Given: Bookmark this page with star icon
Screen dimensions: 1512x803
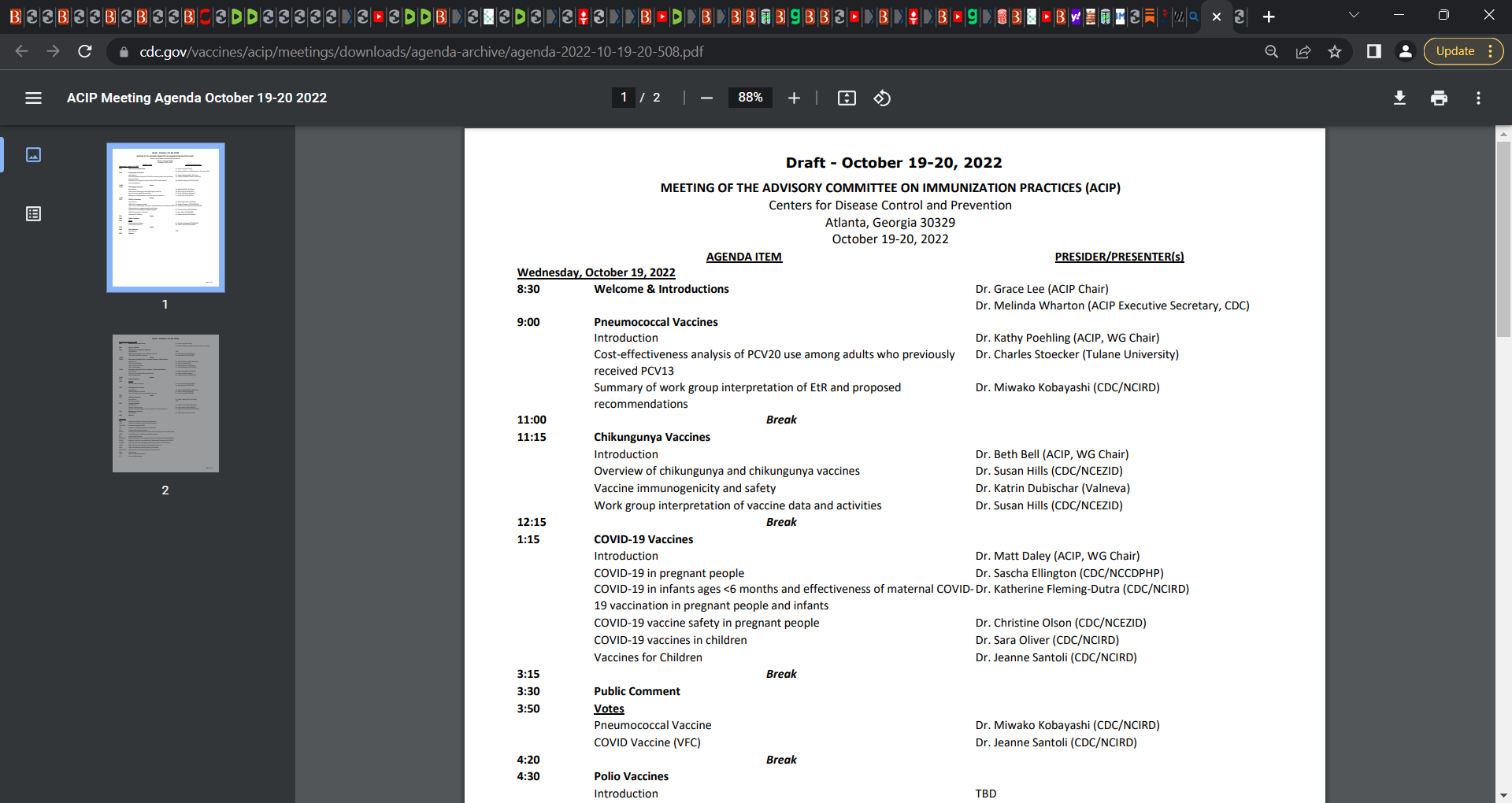Looking at the screenshot, I should point(1335,52).
